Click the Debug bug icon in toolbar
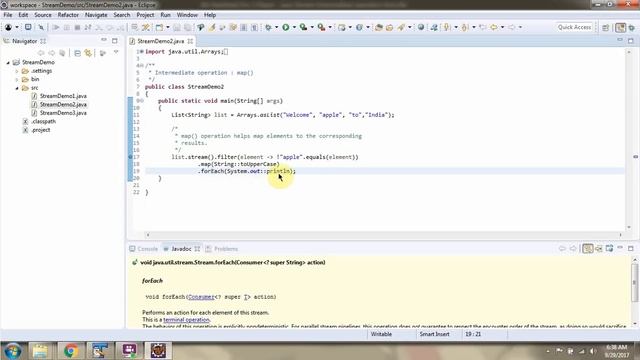Viewport: 640px width, 360px height. (268, 27)
